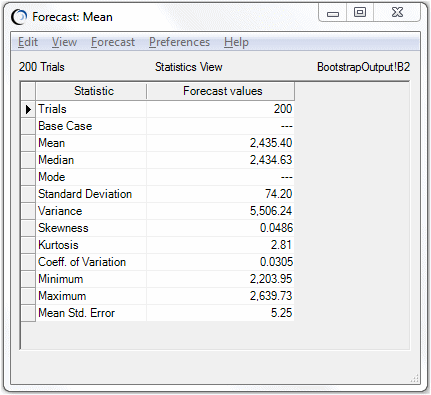Open the Edit menu
The image size is (431, 395).
(28, 42)
